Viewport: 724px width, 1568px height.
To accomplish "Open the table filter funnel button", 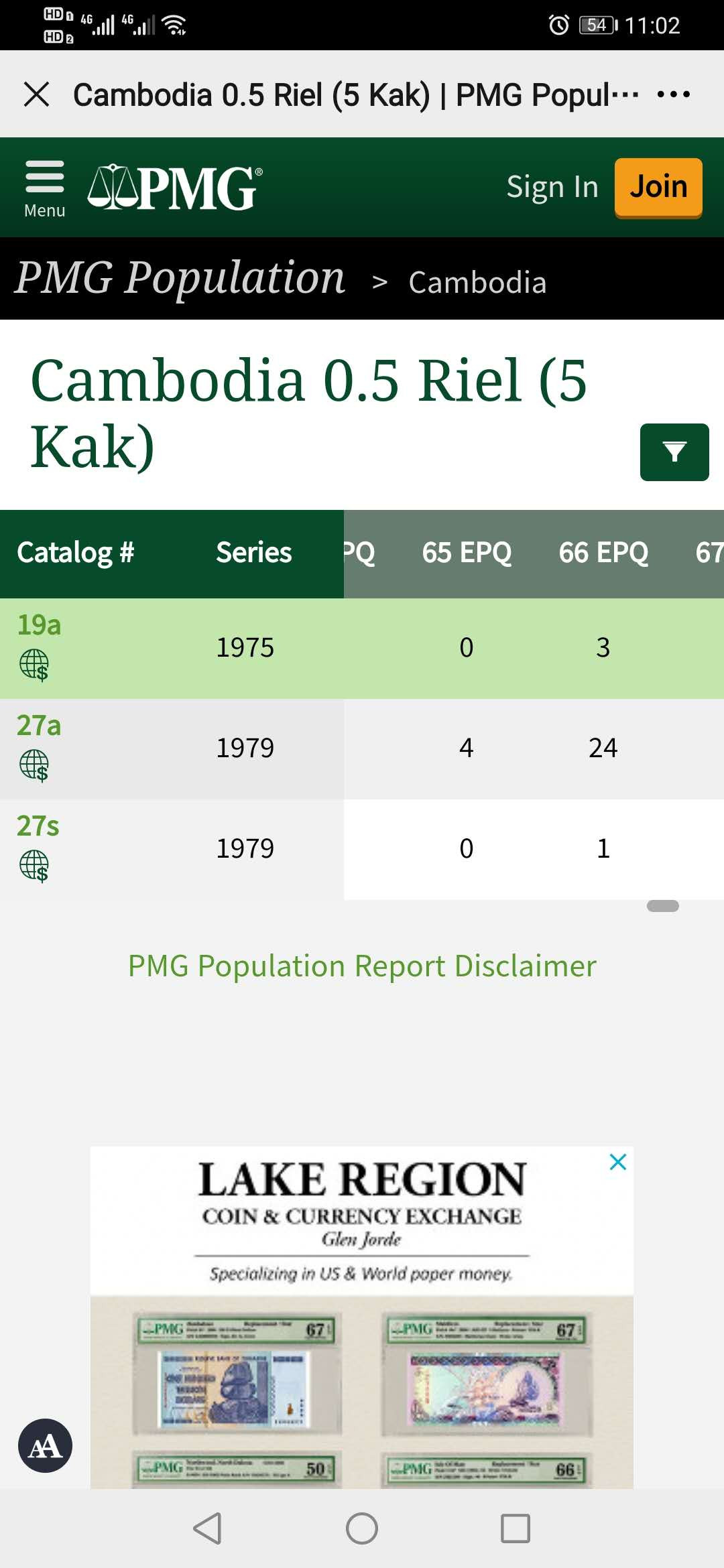I will point(674,452).
